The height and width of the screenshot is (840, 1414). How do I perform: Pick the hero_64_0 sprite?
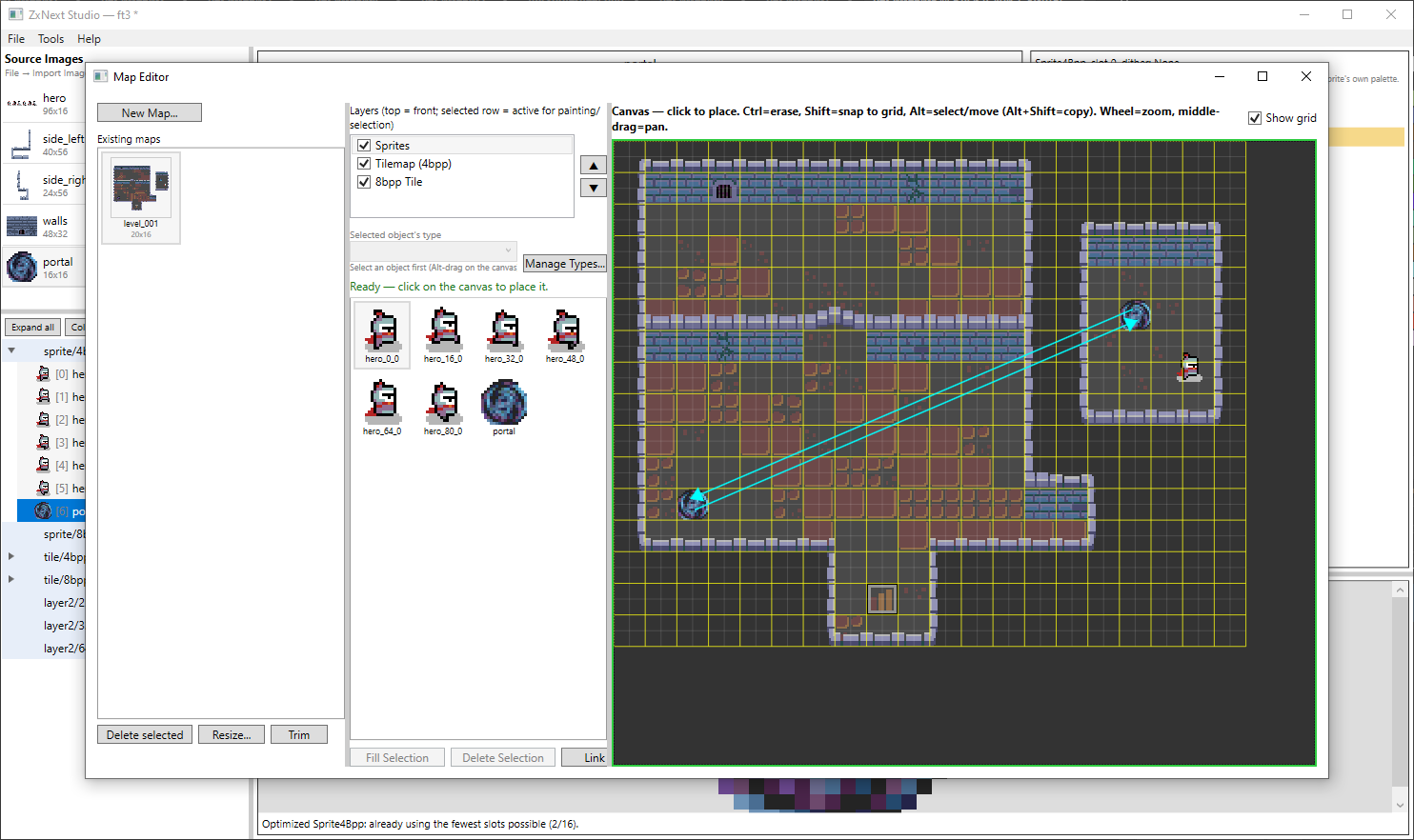coord(382,407)
